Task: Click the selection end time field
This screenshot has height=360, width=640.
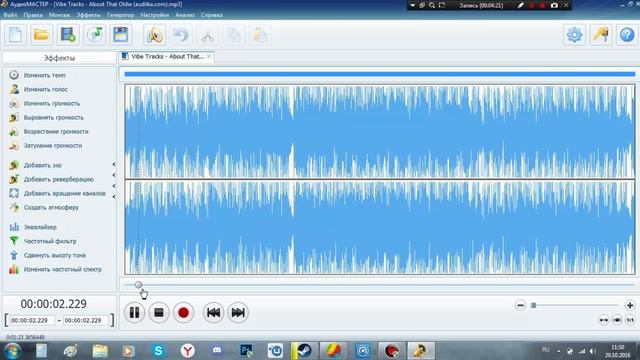Action: 86,321
